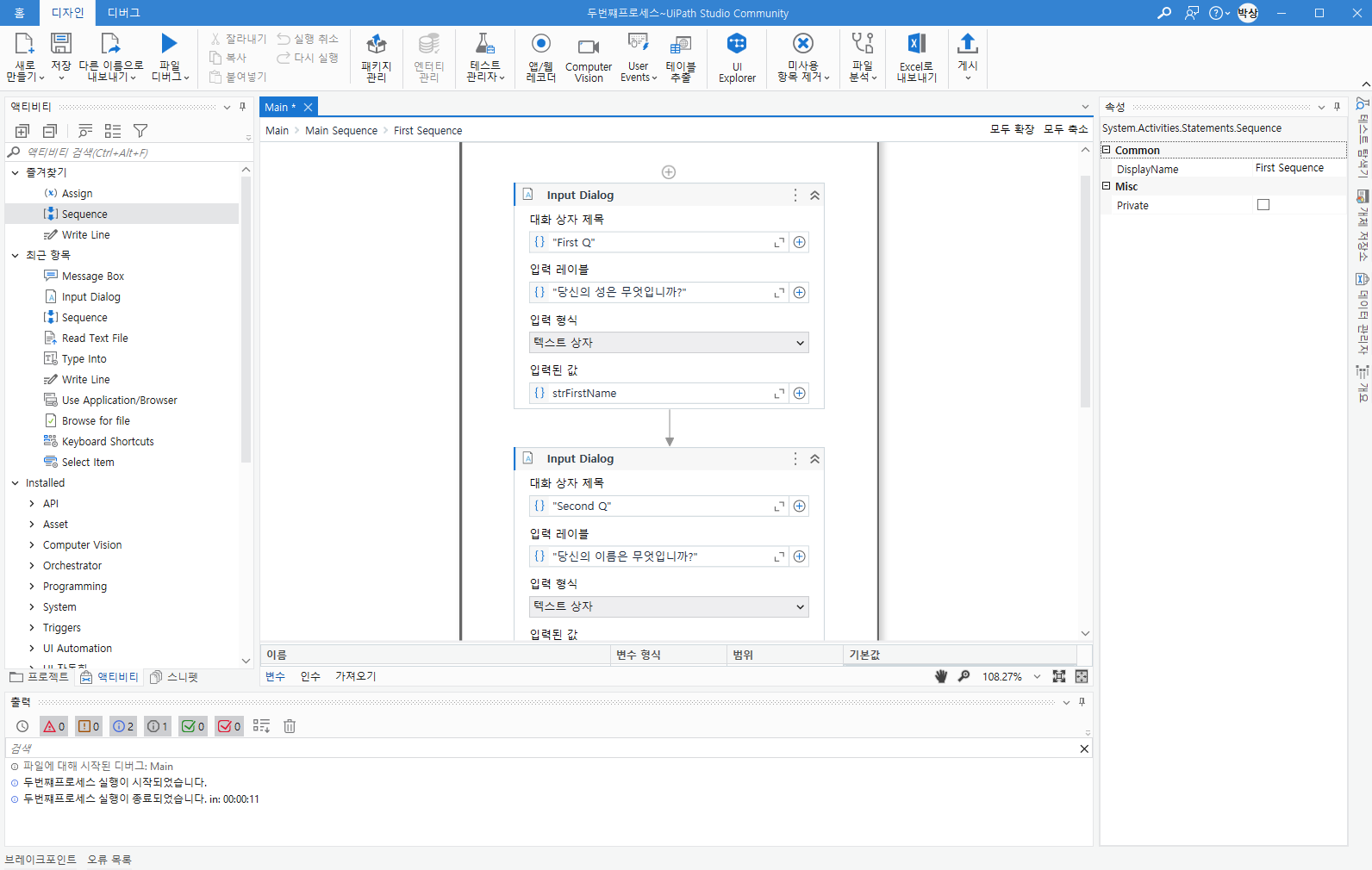Image resolution: width=1372 pixels, height=870 pixels.
Task: Open 테스트 관리자 (Test Manager)
Action: pyautogui.click(x=485, y=57)
